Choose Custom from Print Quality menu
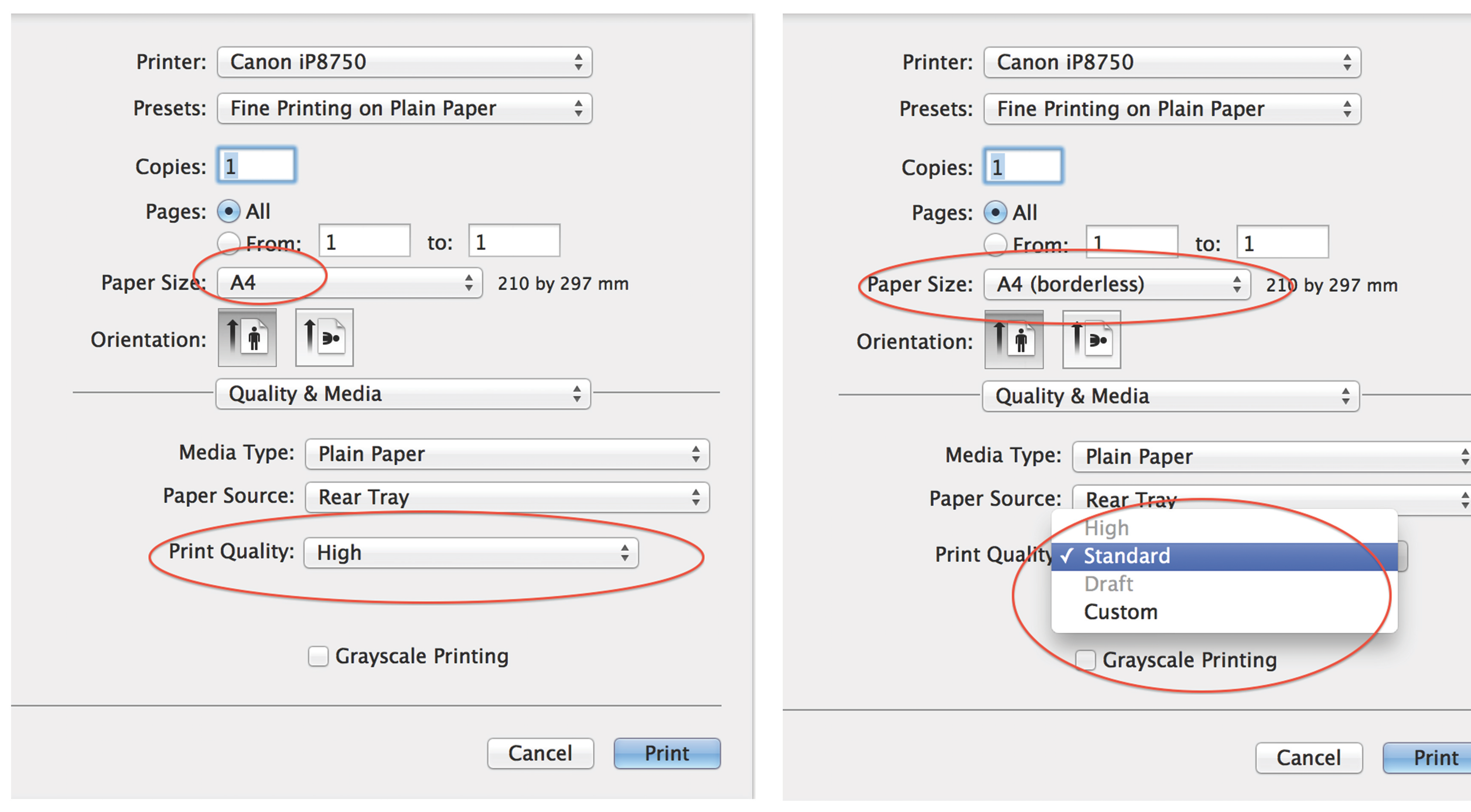 pos(1120,612)
